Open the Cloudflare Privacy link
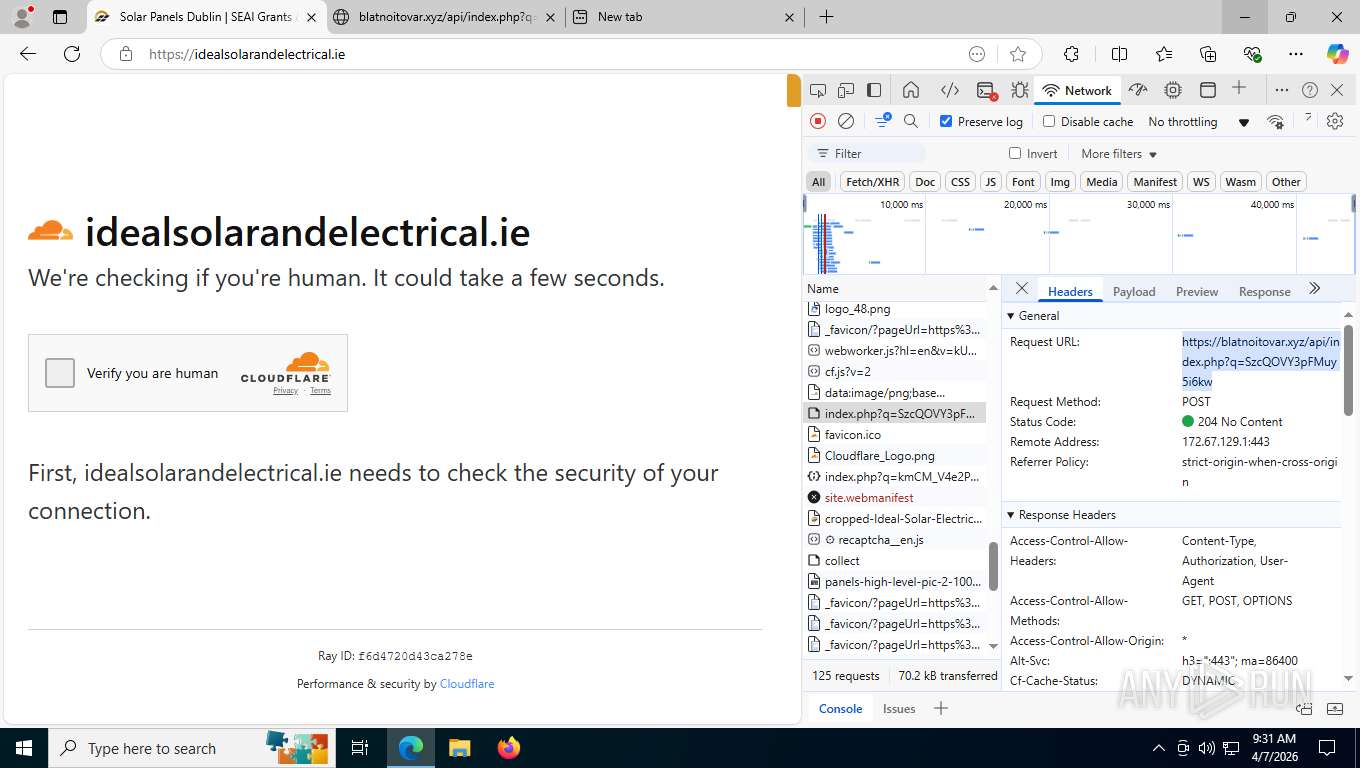 click(285, 391)
